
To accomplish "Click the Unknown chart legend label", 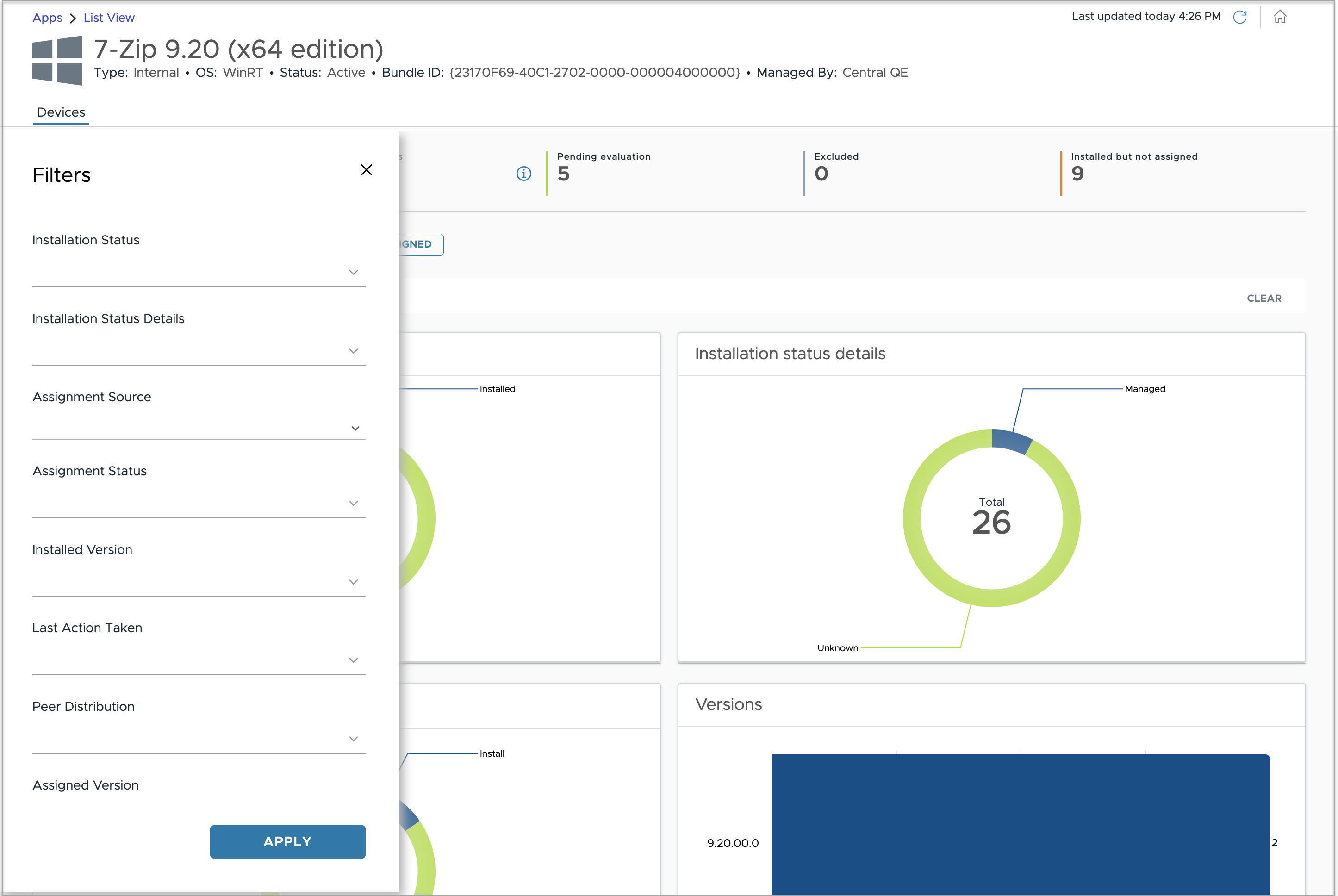I will [838, 648].
